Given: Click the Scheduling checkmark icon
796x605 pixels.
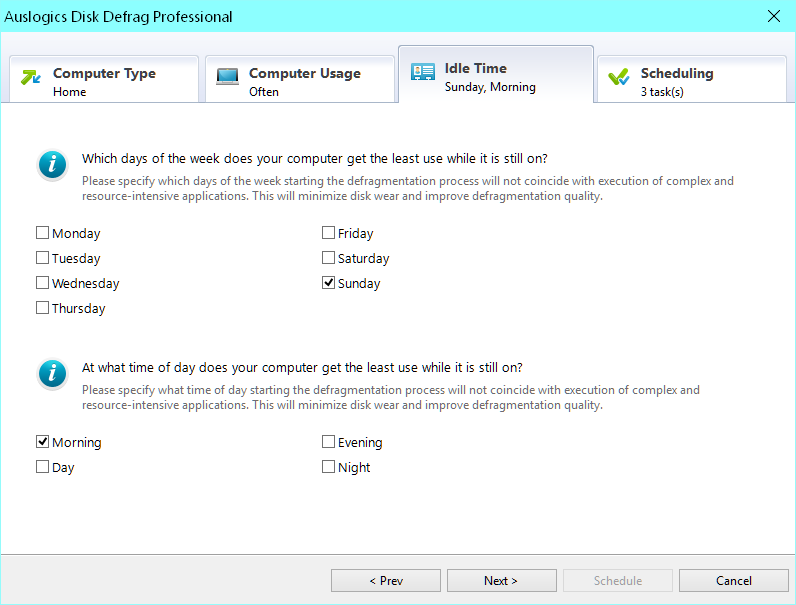Looking at the screenshot, I should pos(619,77).
